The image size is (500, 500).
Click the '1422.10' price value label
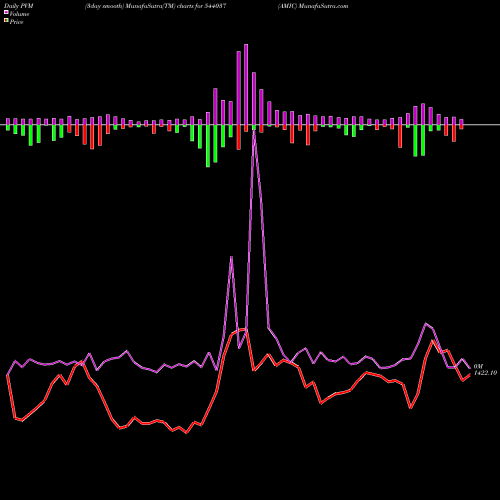pyautogui.click(x=485, y=373)
